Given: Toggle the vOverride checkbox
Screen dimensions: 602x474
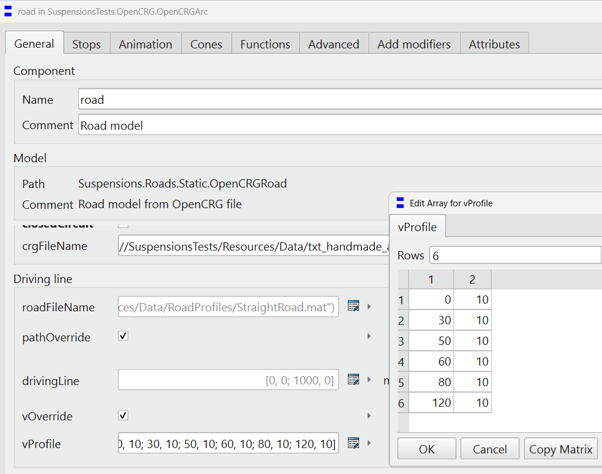Looking at the screenshot, I should point(123,416).
